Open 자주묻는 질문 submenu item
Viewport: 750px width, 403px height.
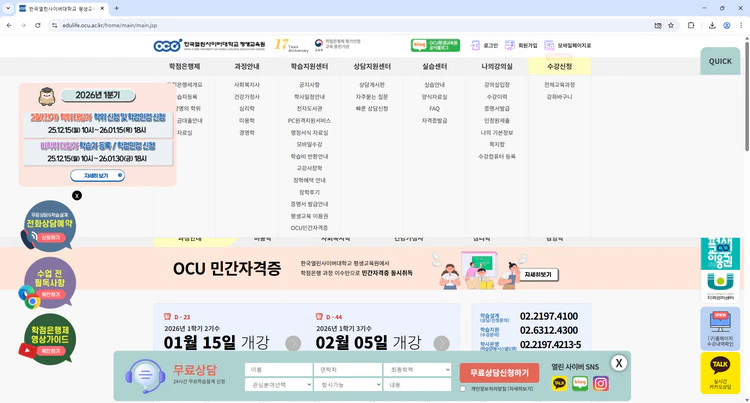click(372, 97)
